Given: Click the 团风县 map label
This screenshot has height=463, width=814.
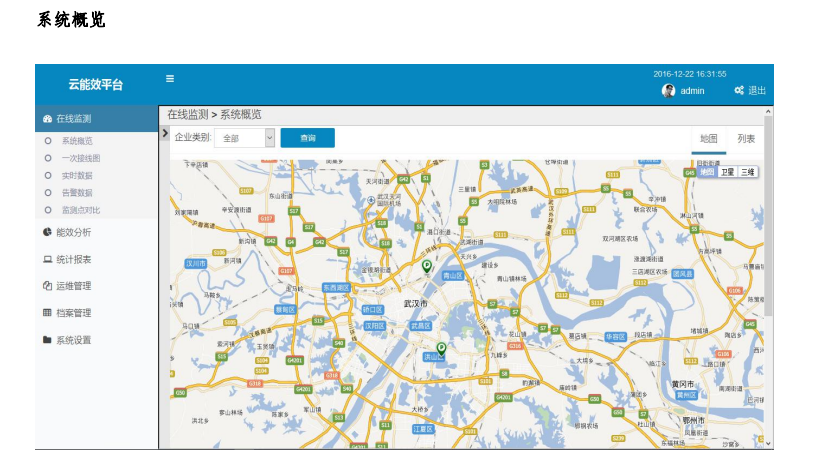Looking at the screenshot, I should point(683,274).
